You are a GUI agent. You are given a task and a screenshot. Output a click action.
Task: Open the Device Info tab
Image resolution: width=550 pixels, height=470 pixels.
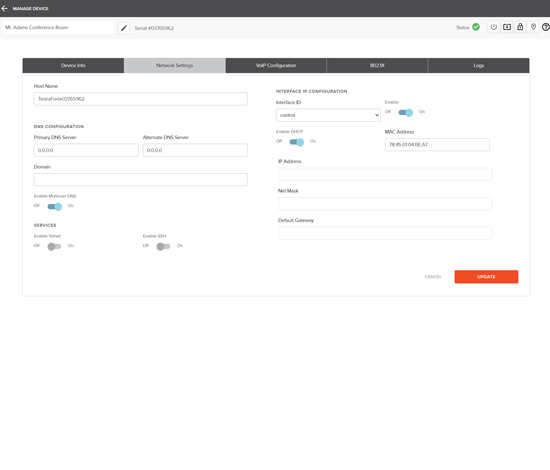click(x=73, y=66)
